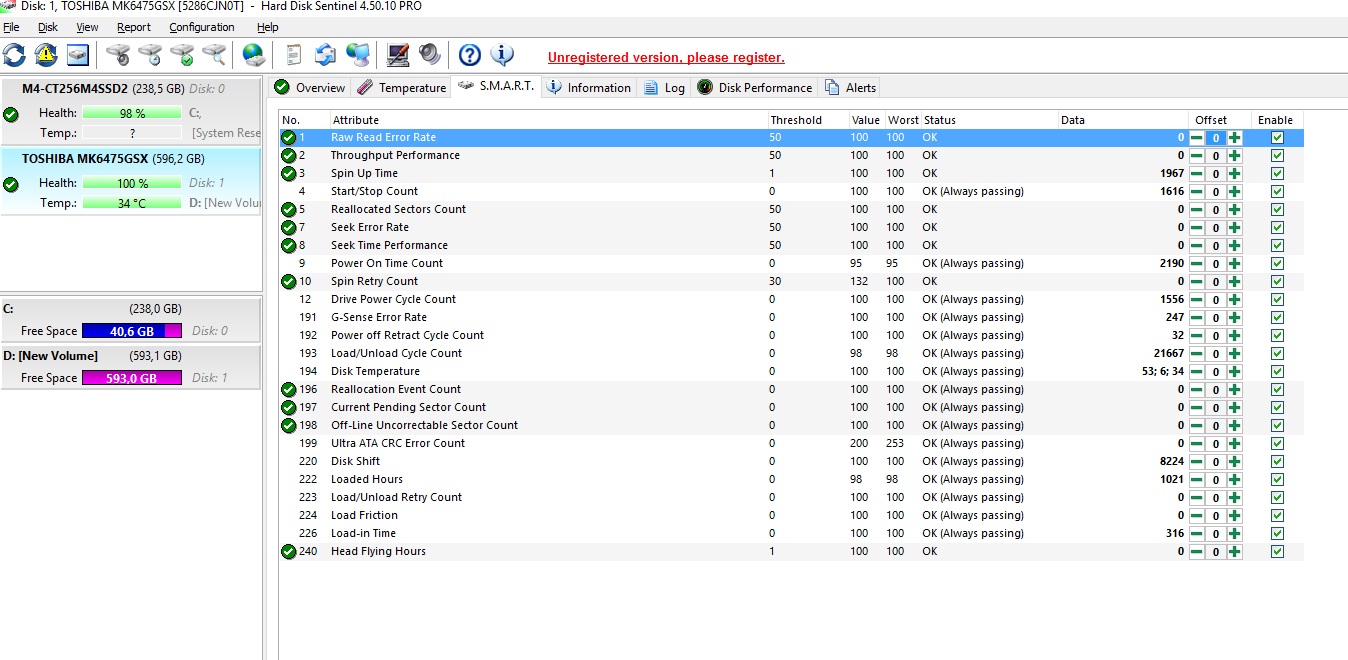
Task: Open the disk acoustic management icon
Action: coord(120,55)
